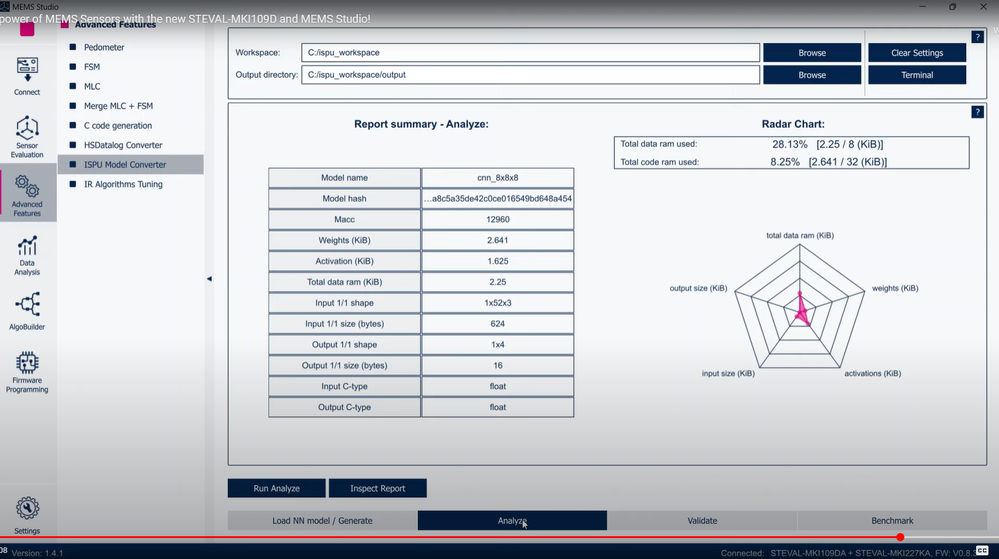Select the Macc value 12960
The image size is (999, 559).
pos(498,219)
